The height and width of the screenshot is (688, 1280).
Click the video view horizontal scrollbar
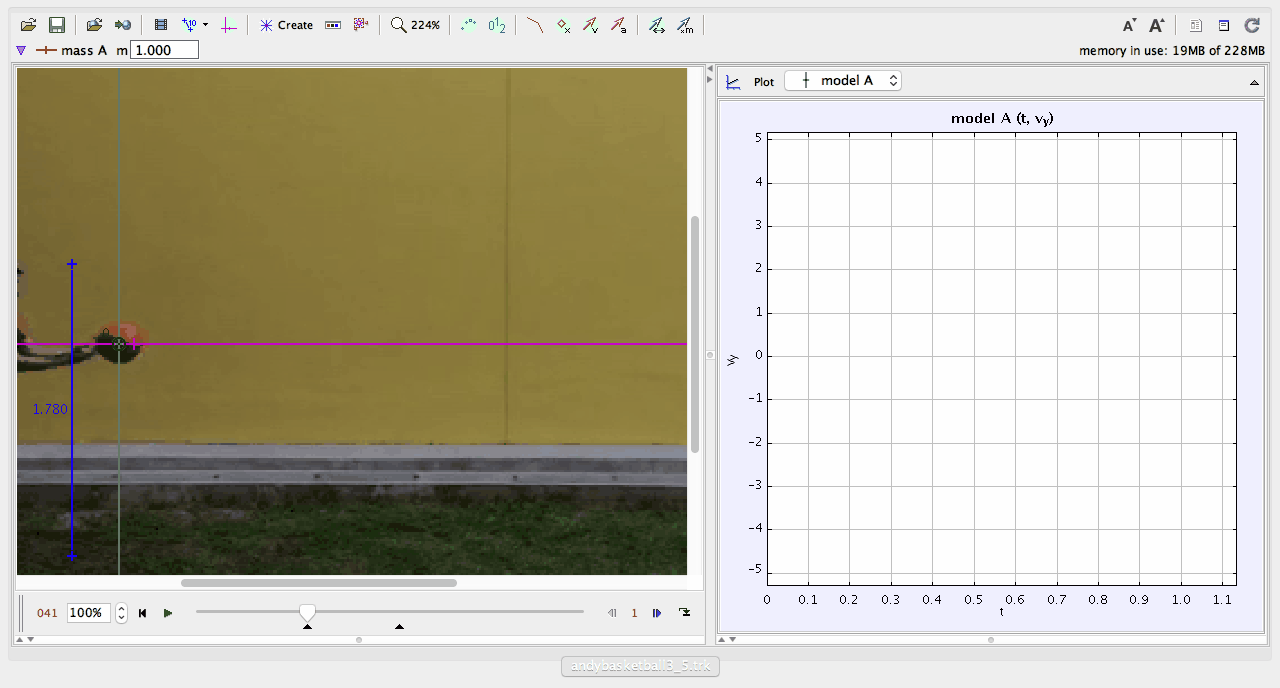pos(319,582)
